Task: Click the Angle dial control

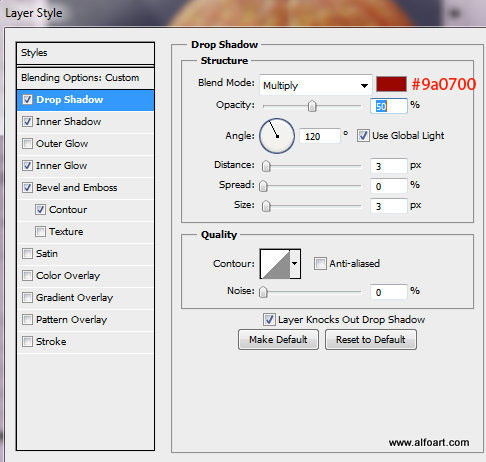Action: point(277,136)
